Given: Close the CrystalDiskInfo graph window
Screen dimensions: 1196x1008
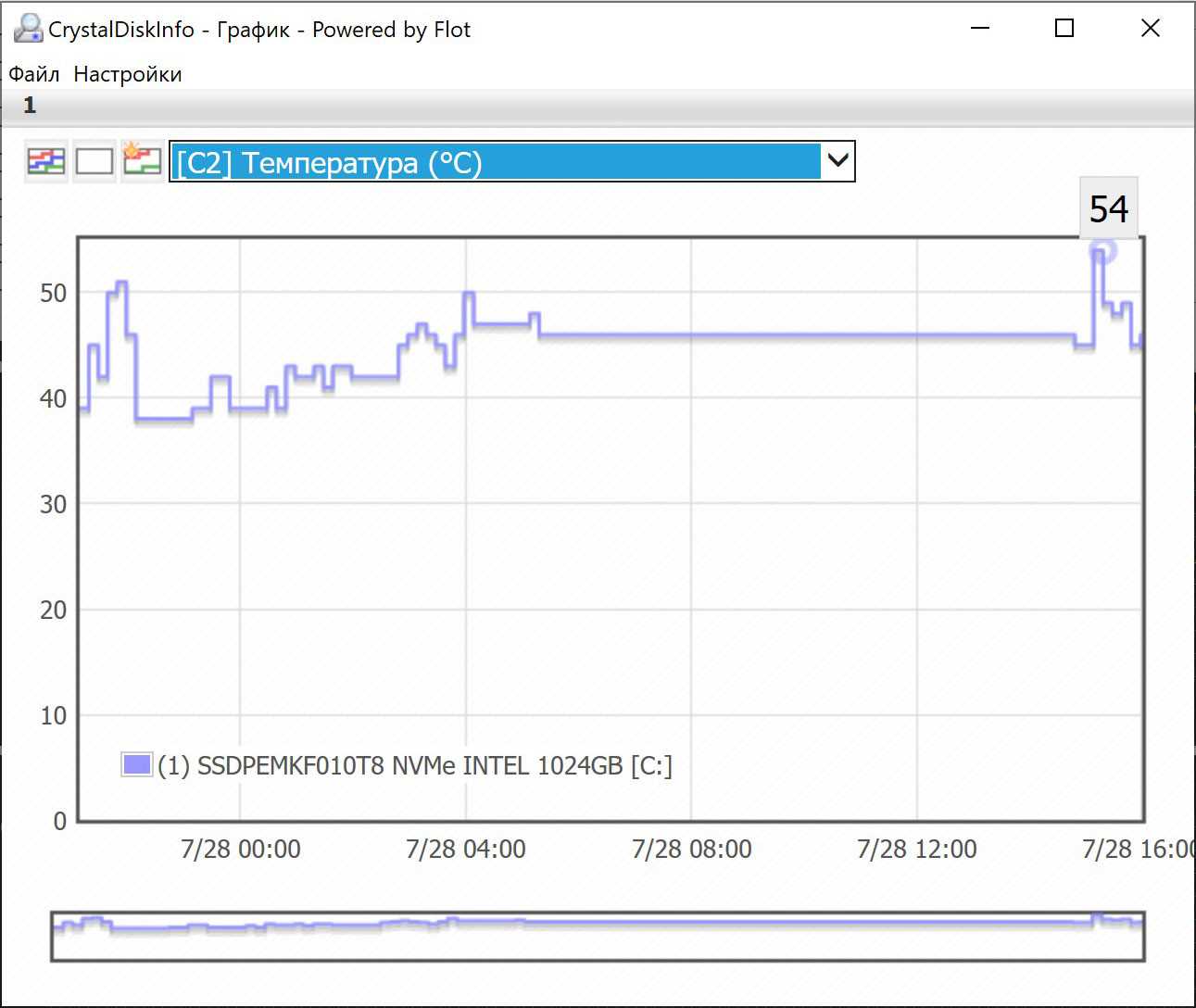Looking at the screenshot, I should [1150, 29].
